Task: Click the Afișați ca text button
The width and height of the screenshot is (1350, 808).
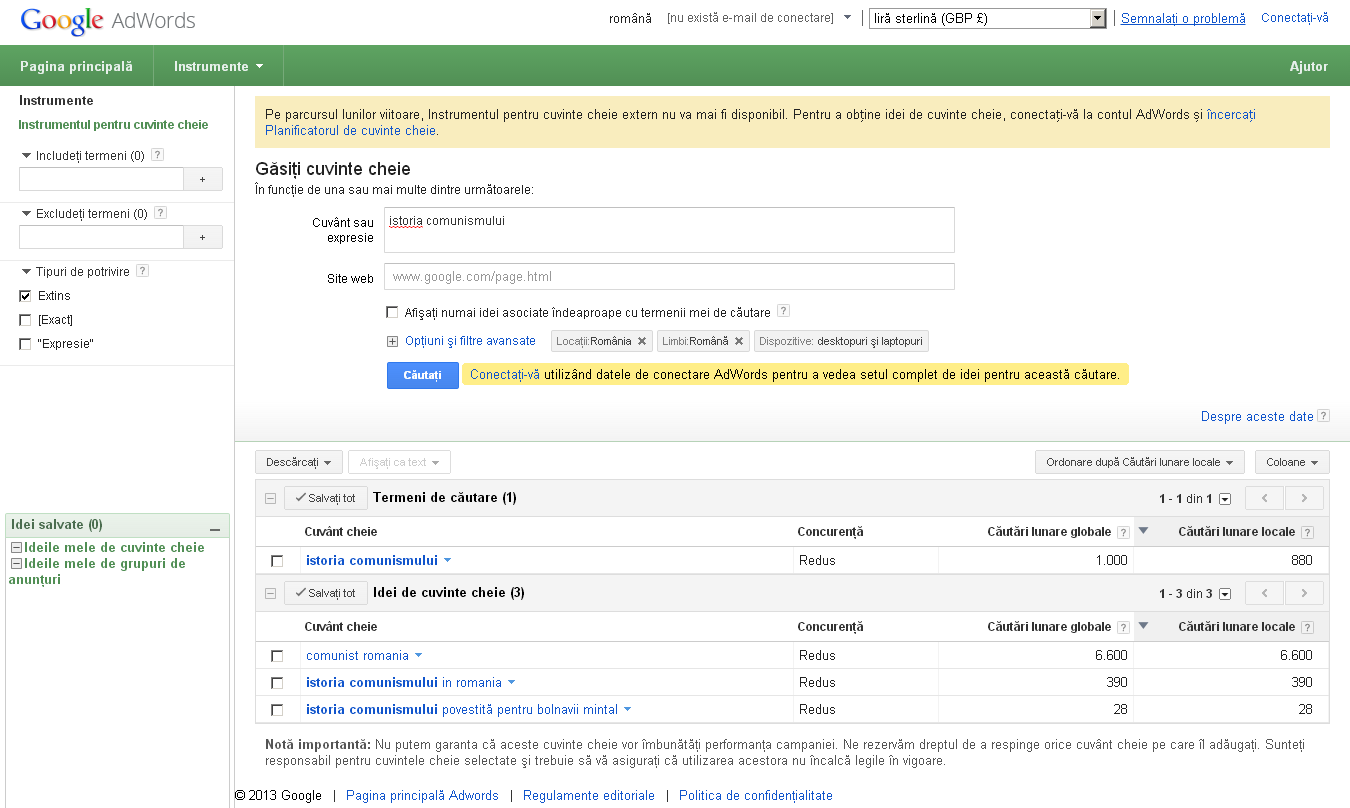Action: tap(399, 462)
